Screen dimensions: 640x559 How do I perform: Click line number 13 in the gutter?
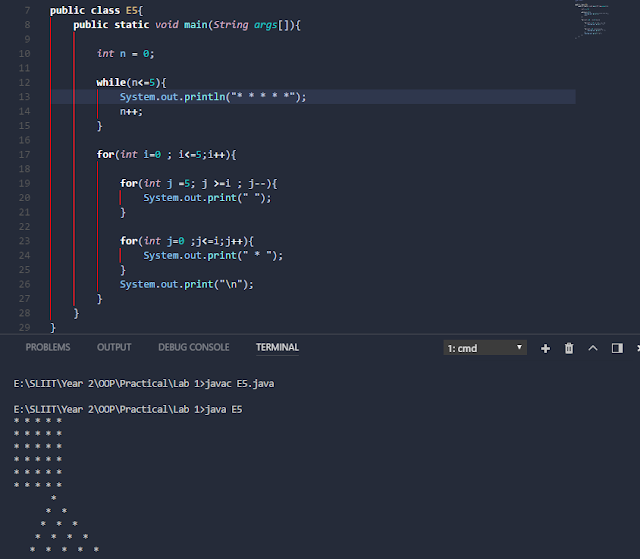[24, 97]
